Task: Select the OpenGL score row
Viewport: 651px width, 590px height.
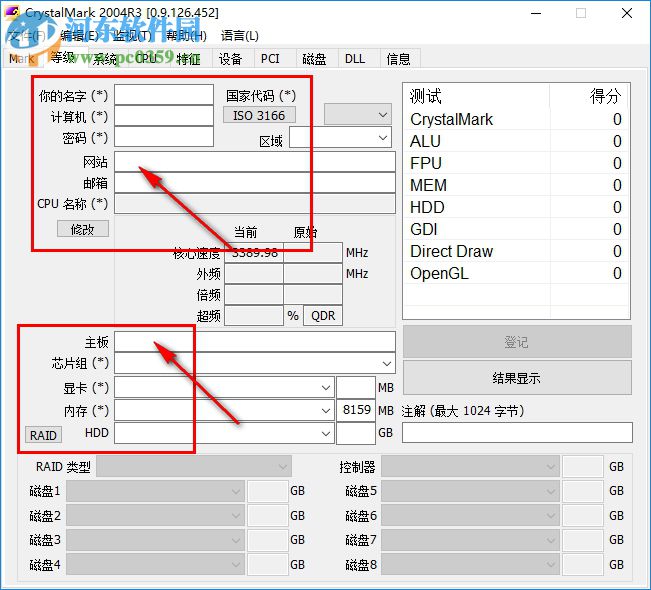Action: click(x=516, y=273)
